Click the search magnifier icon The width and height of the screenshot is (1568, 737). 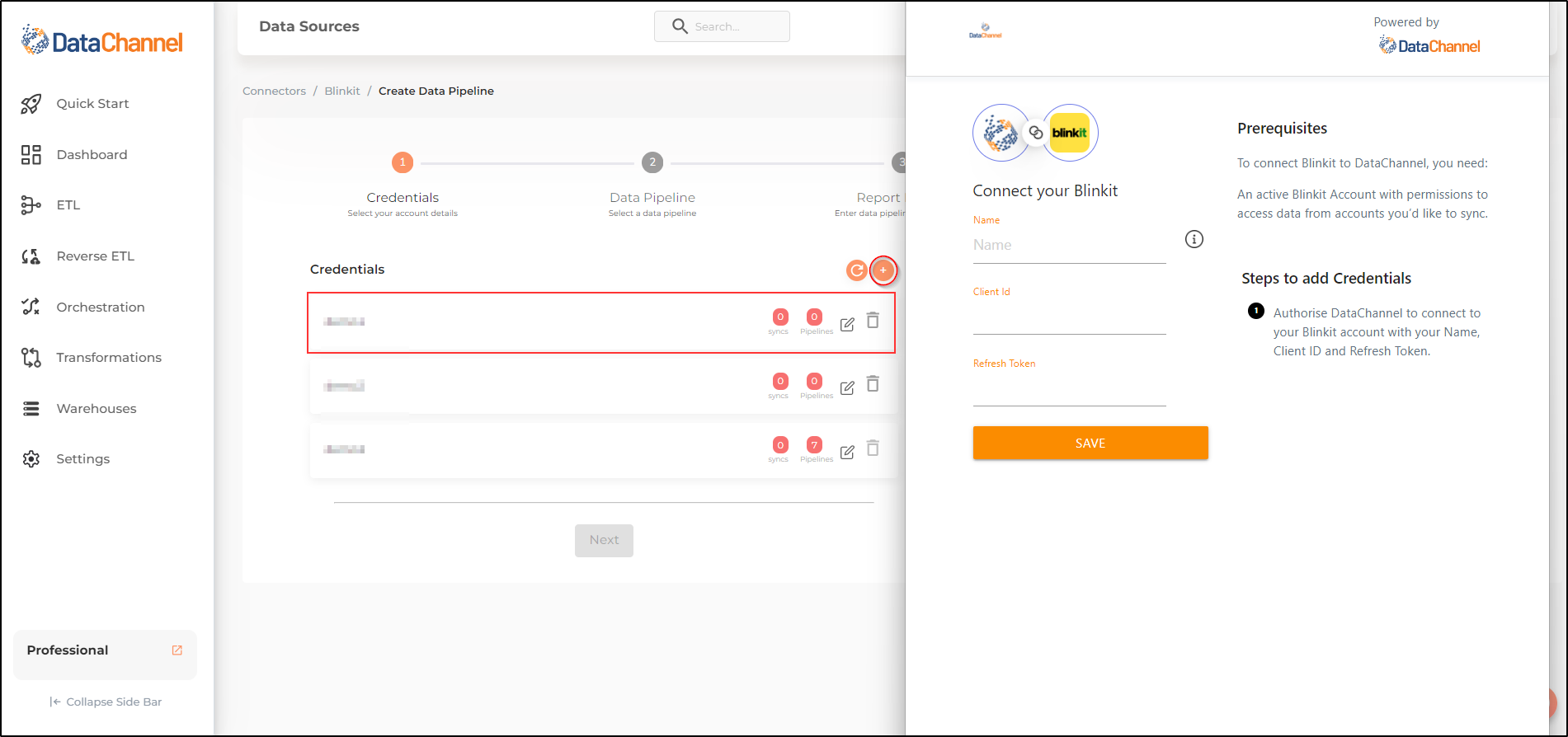tap(680, 26)
